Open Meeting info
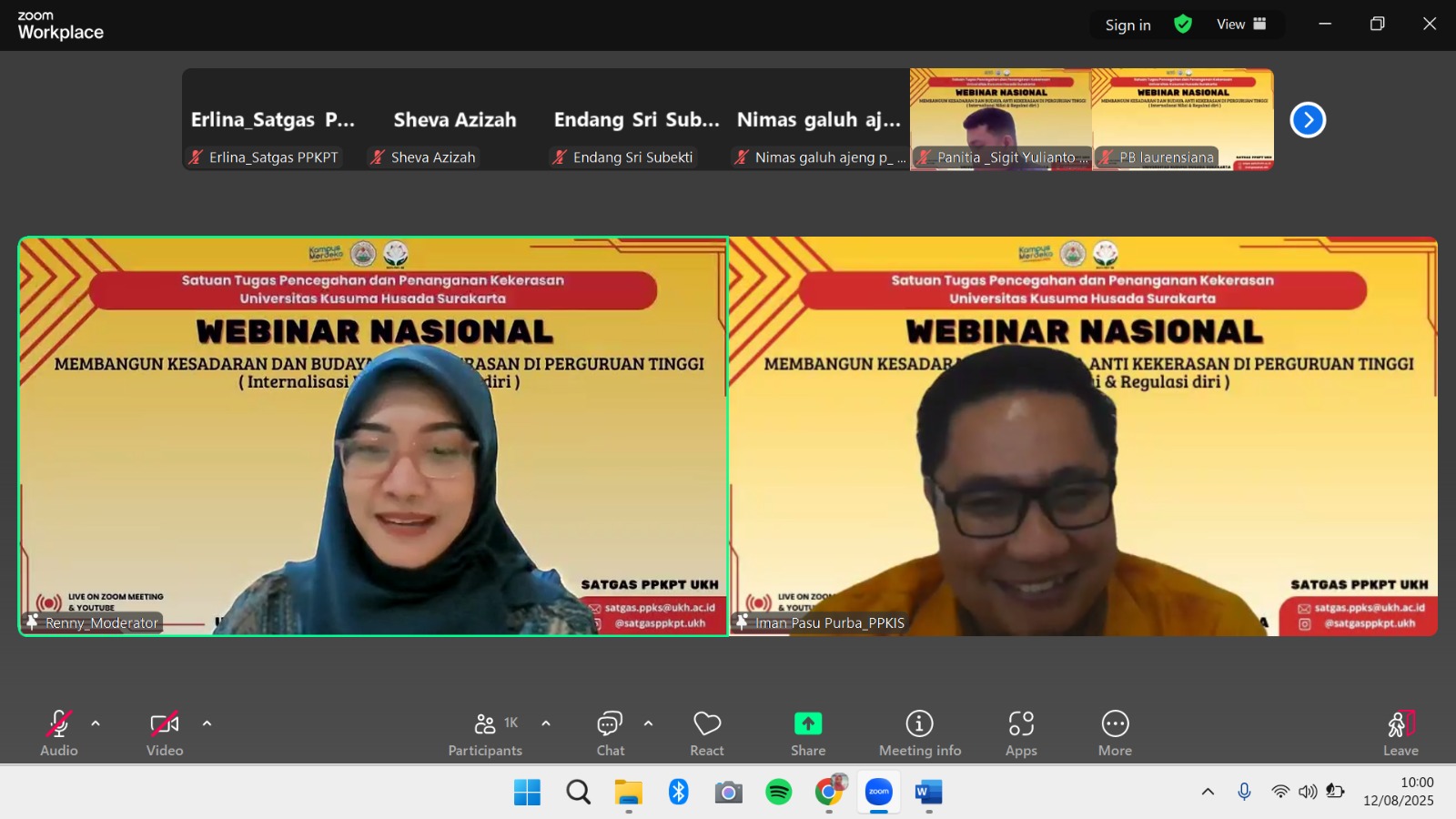 pyautogui.click(x=919, y=733)
